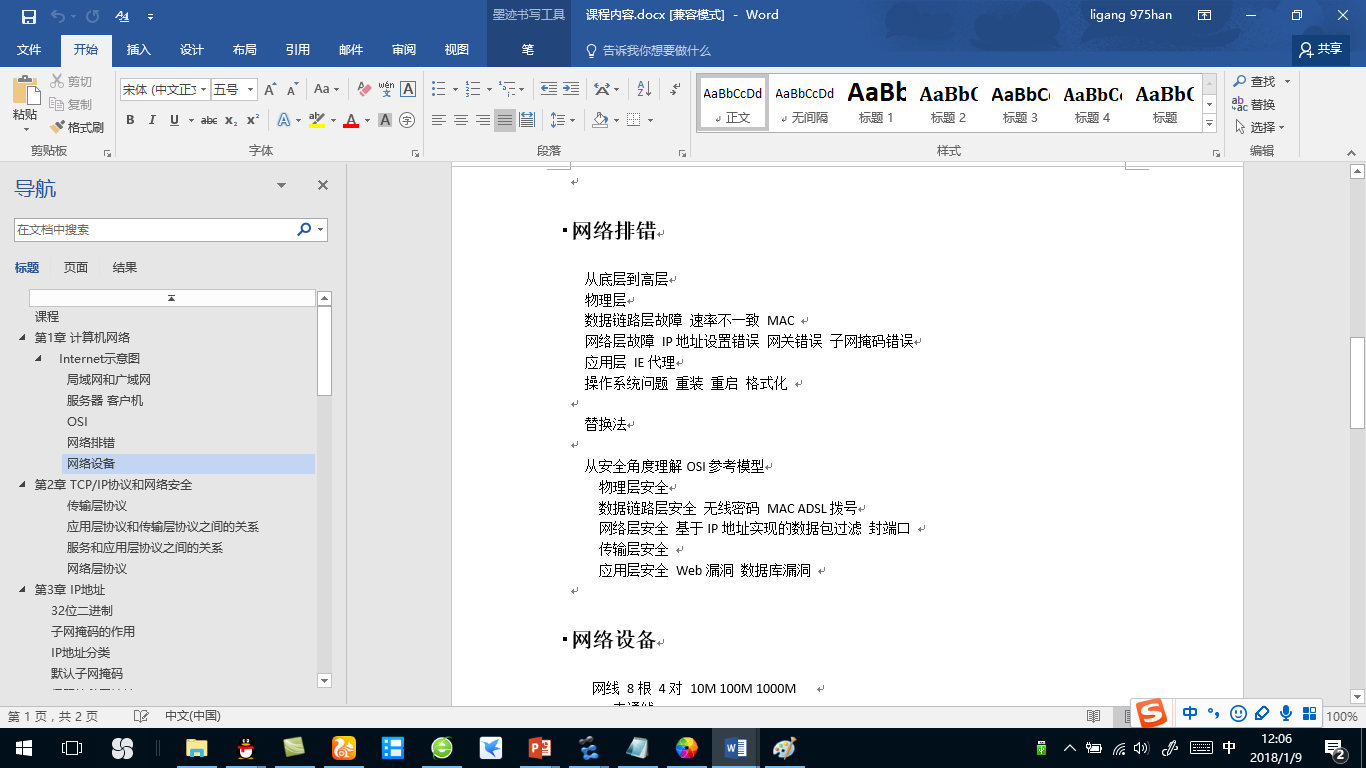The image size is (1366, 768).
Task: Click the phonetic guide (wén) icon
Action: tap(386, 89)
